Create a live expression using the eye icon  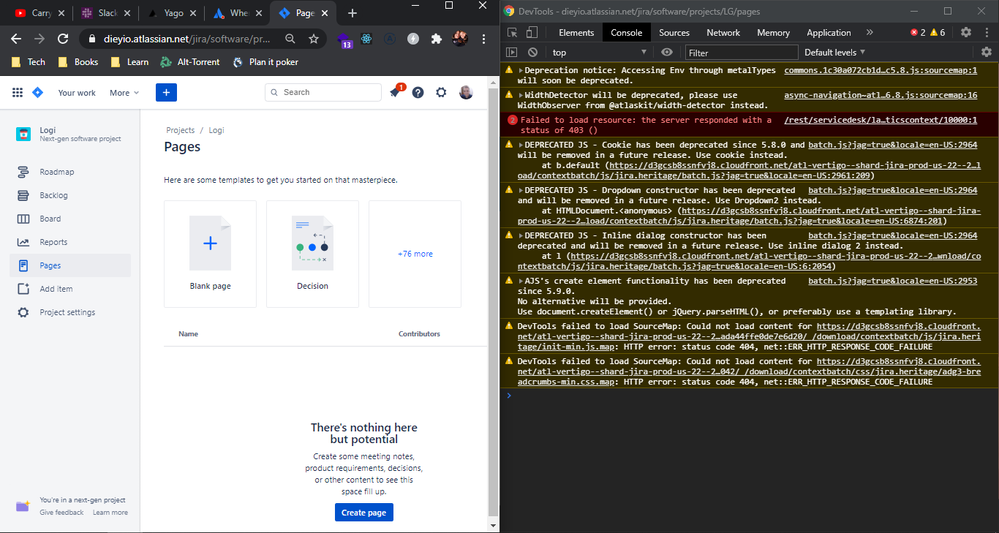[x=667, y=52]
